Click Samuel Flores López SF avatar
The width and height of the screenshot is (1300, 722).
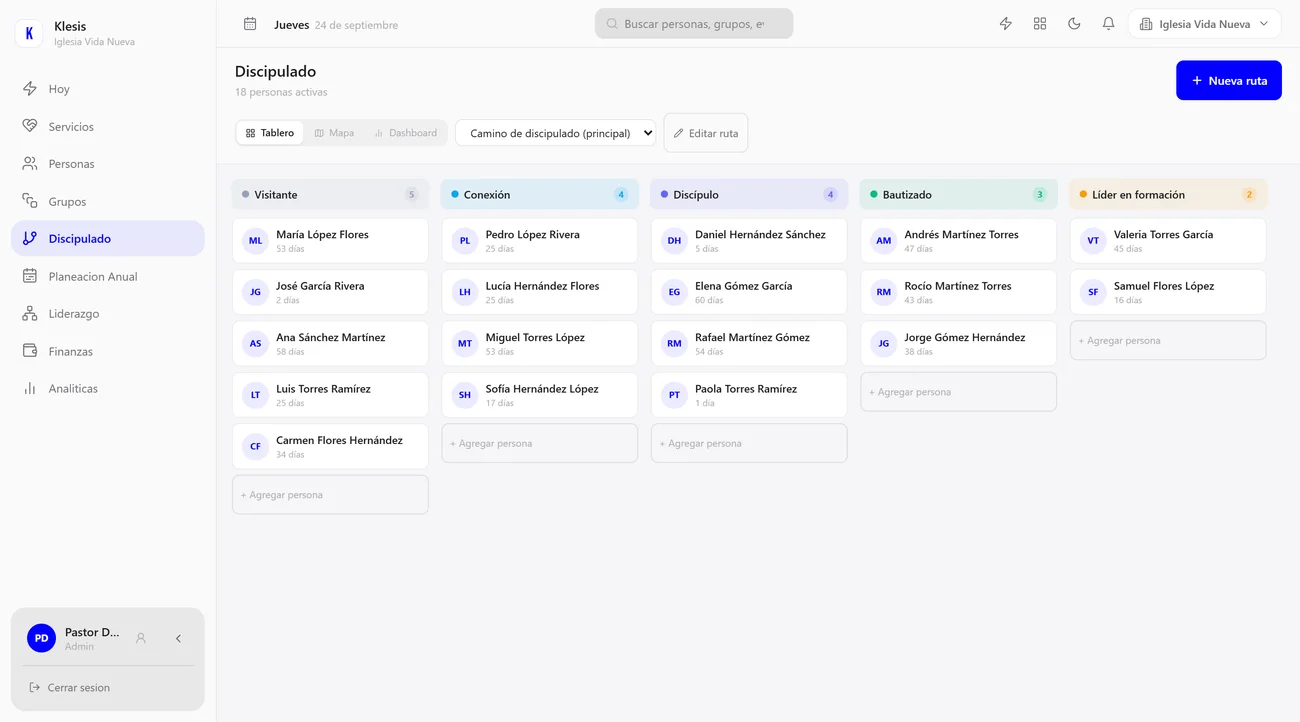1093,292
